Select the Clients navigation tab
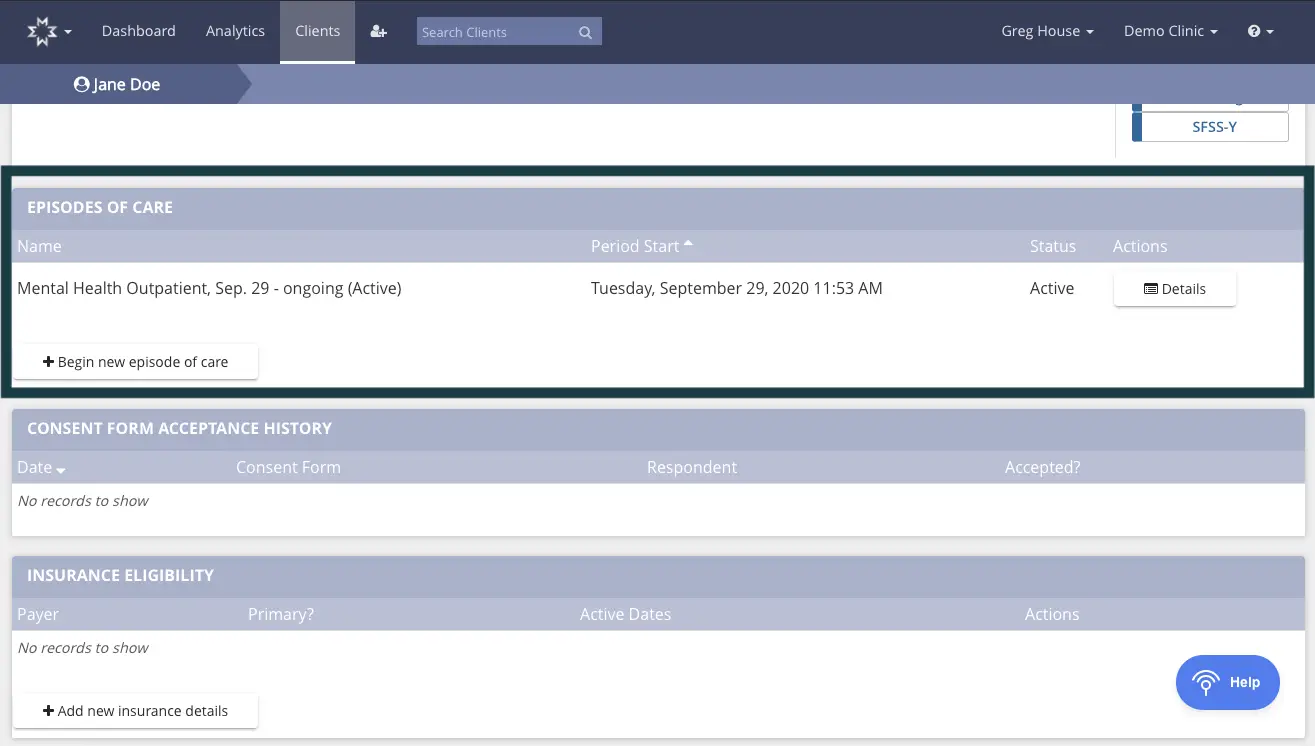 coord(317,31)
